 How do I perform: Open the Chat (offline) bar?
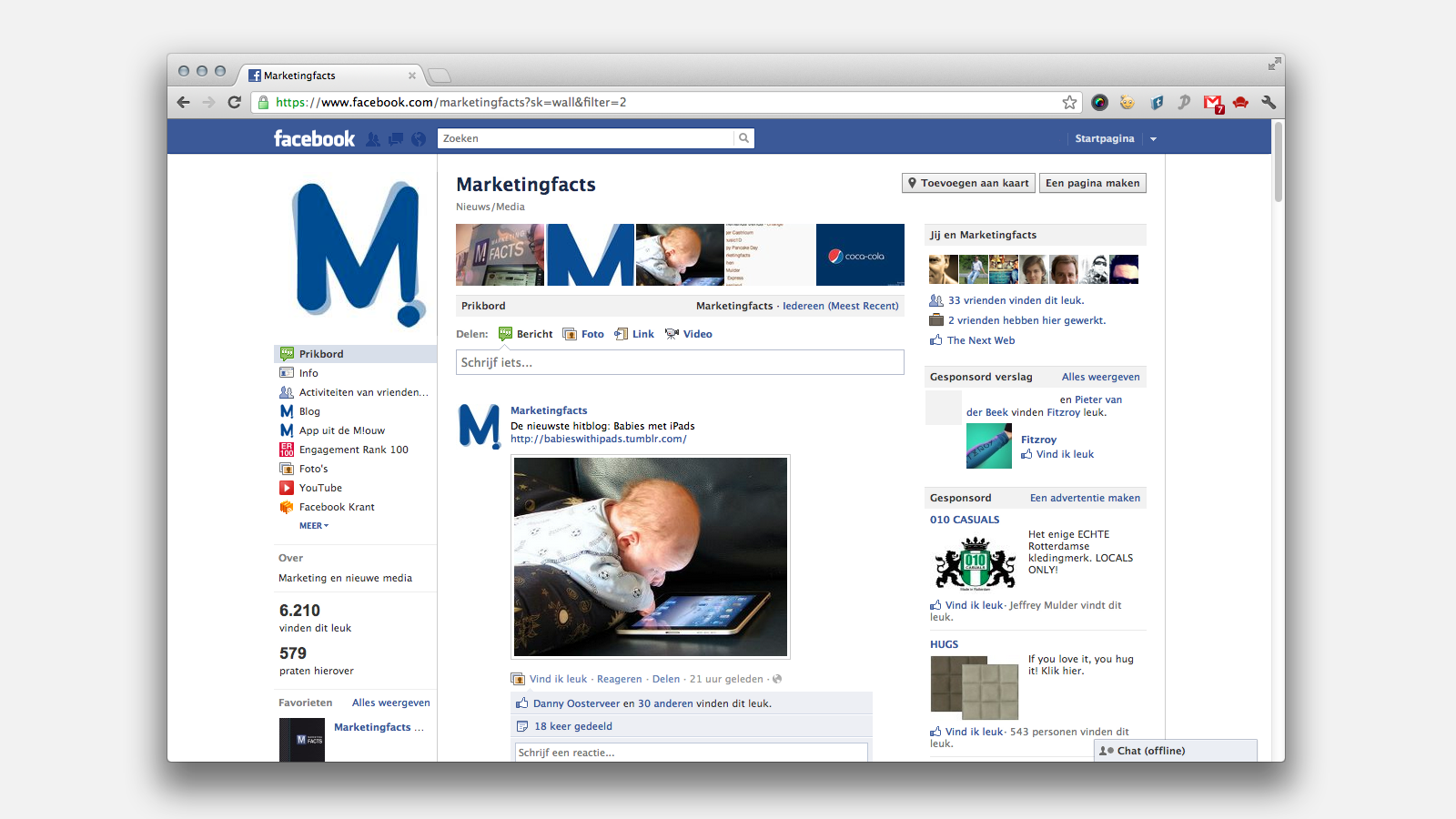(1175, 751)
